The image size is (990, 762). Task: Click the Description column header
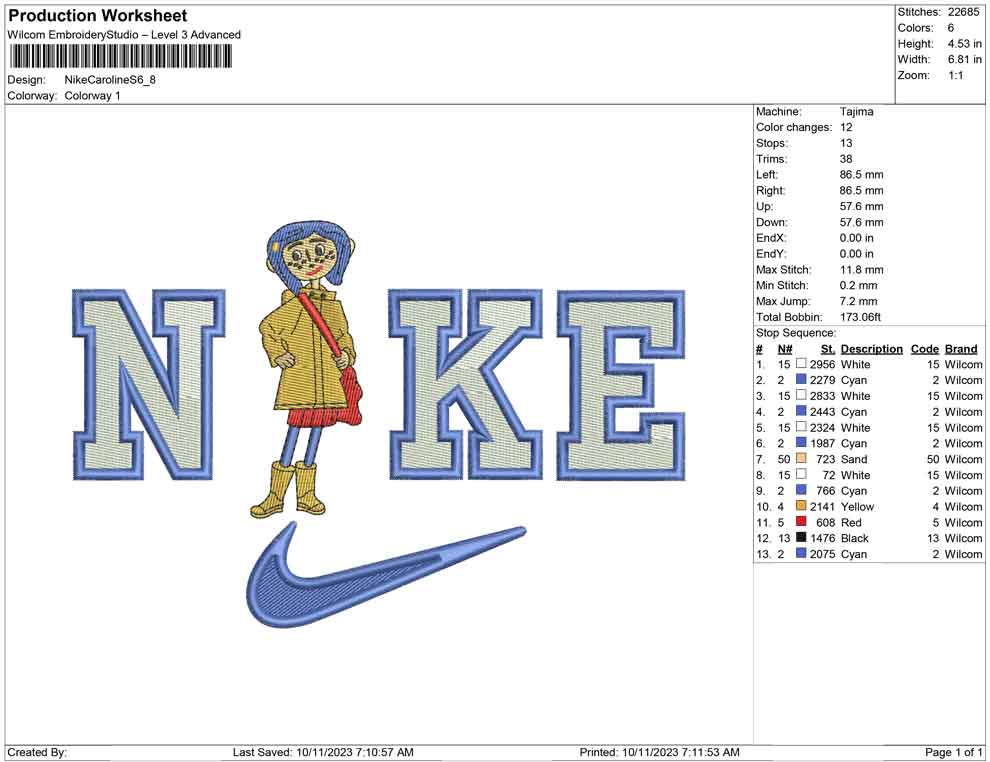coord(871,349)
